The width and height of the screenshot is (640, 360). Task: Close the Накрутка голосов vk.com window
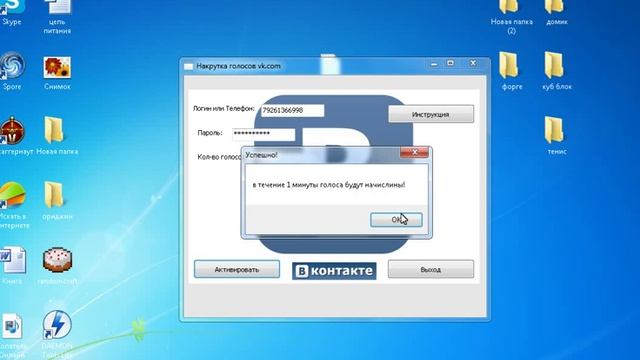(473, 63)
